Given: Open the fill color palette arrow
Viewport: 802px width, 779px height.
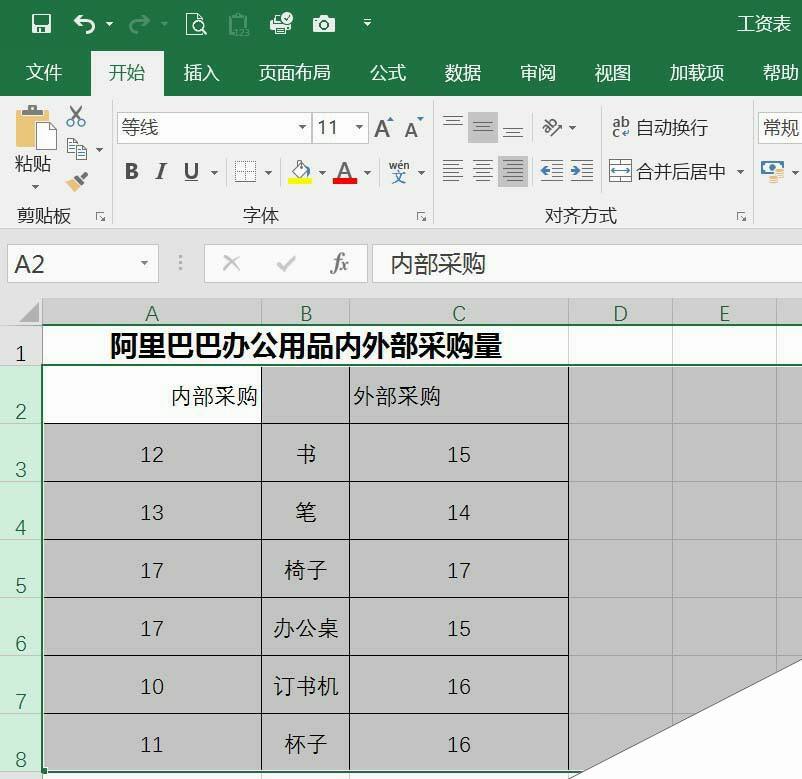Looking at the screenshot, I should 322,172.
